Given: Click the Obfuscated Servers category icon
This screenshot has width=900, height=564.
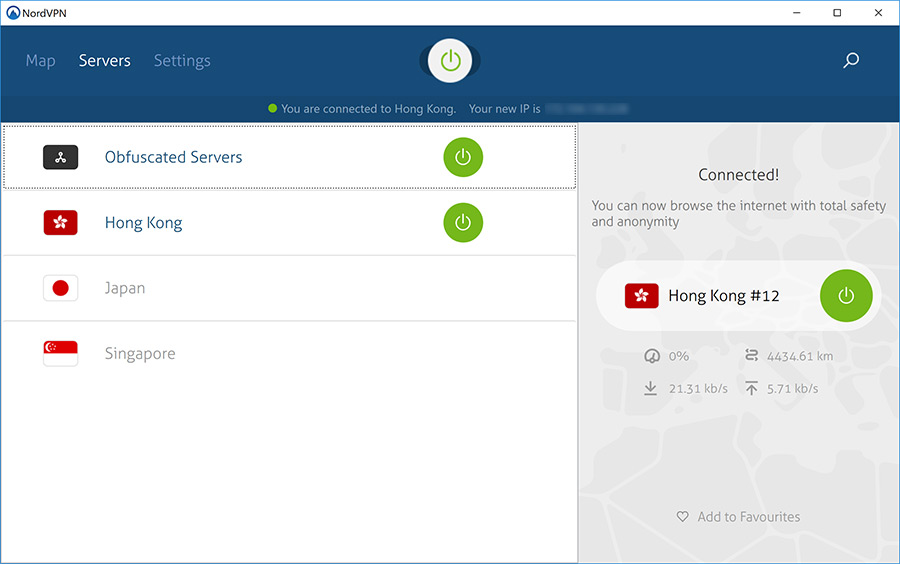Looking at the screenshot, I should coord(60,157).
